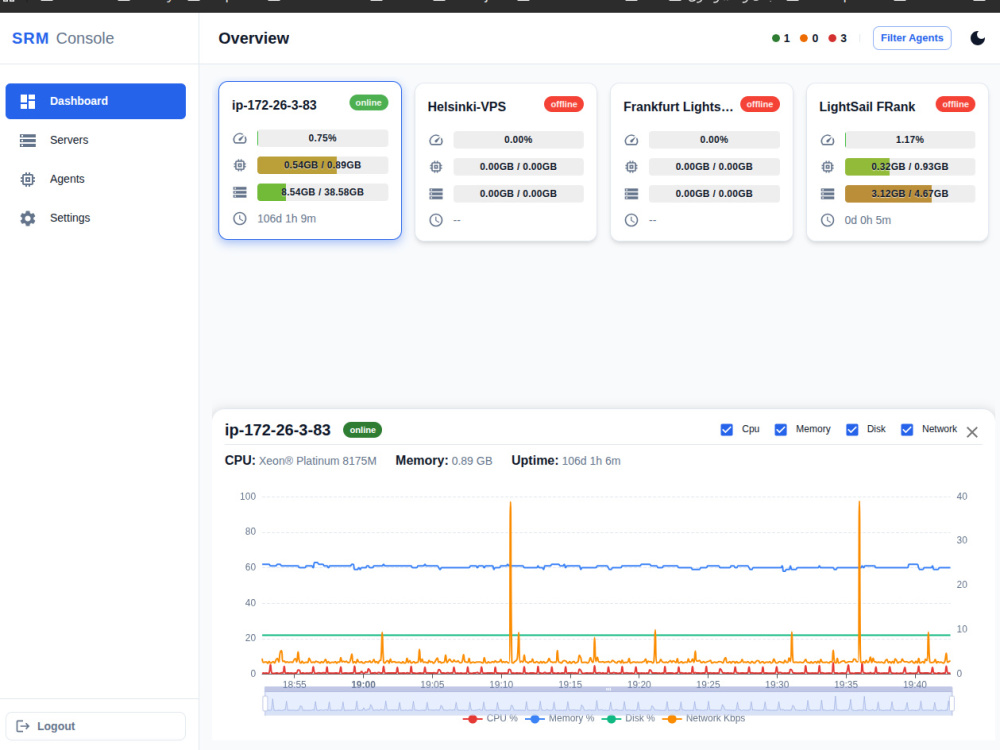1000x750 pixels.
Task: Click uptime clock icon on ip-172-26-3-83 card
Action: click(240, 219)
